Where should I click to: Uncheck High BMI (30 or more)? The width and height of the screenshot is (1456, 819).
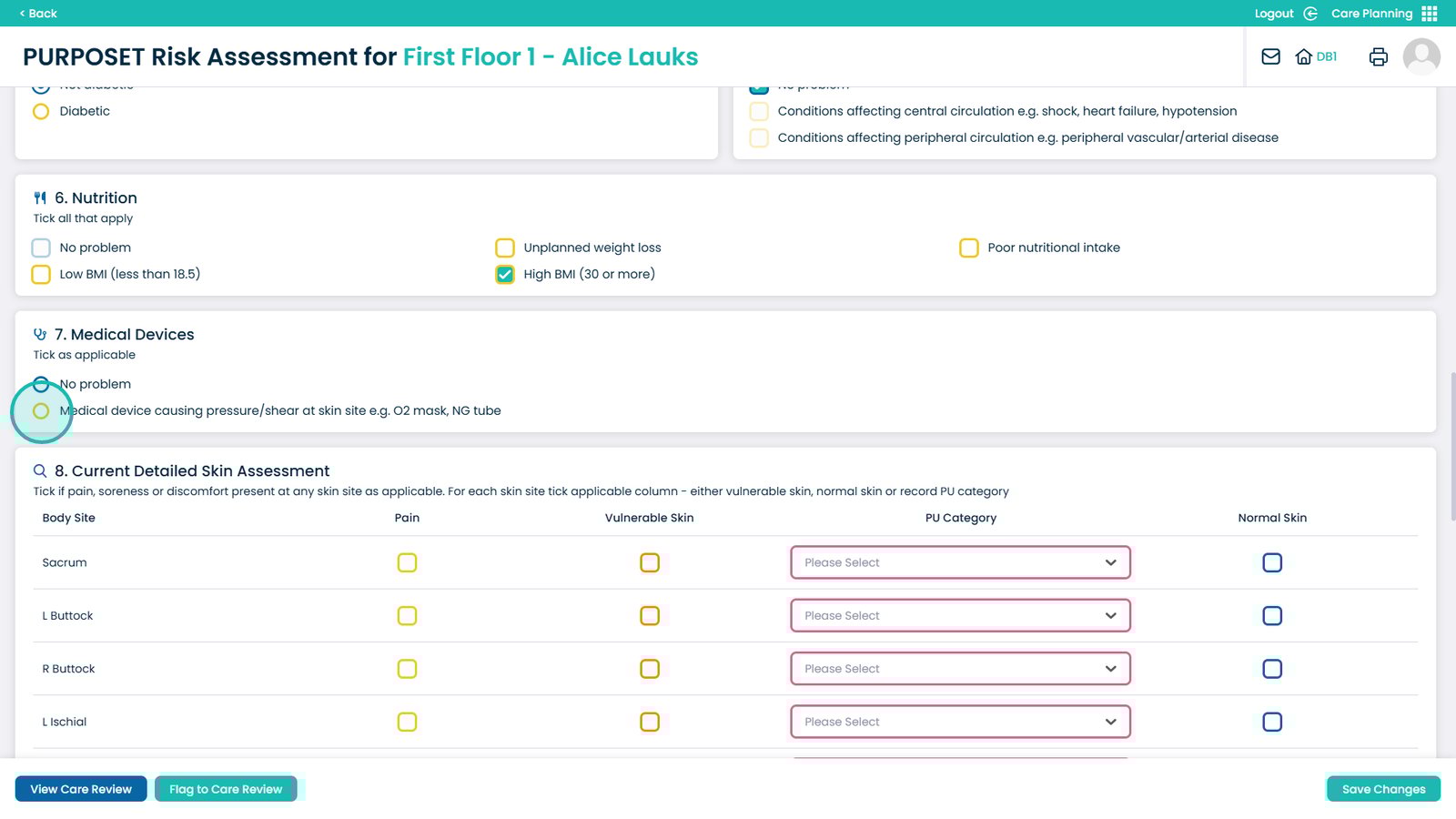(505, 274)
